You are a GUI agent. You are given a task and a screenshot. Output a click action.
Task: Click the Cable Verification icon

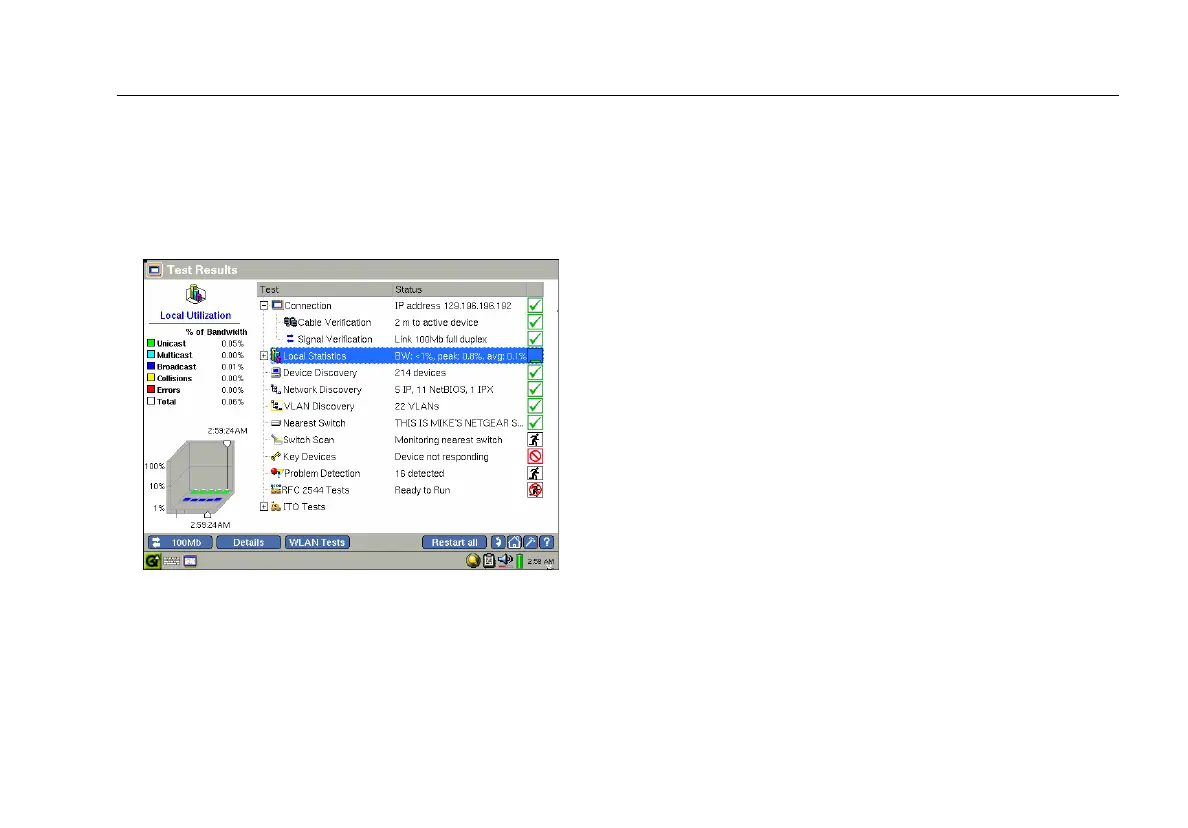(290, 322)
